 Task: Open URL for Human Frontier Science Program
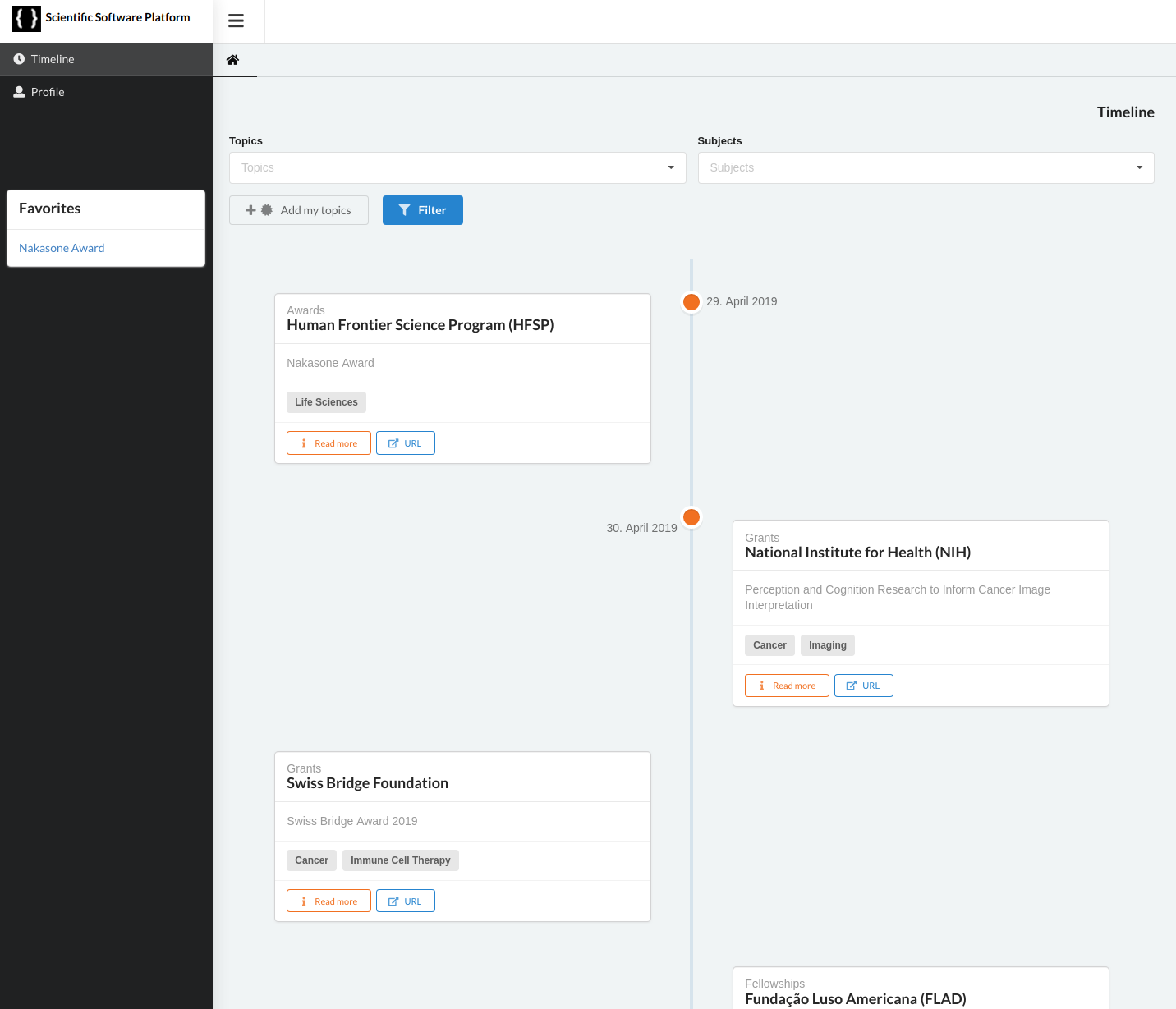[x=406, y=443]
